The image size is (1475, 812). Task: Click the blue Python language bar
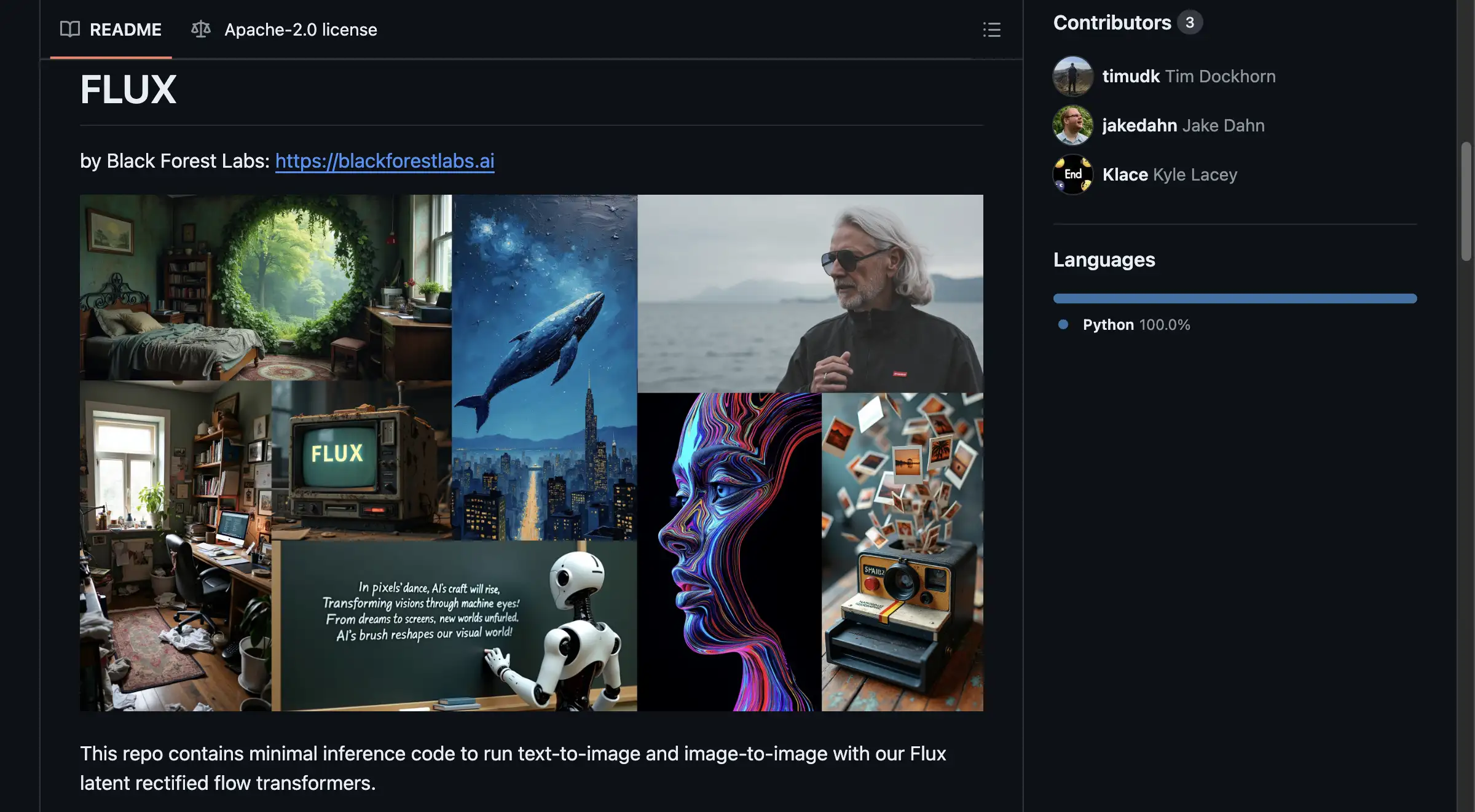click(1235, 299)
